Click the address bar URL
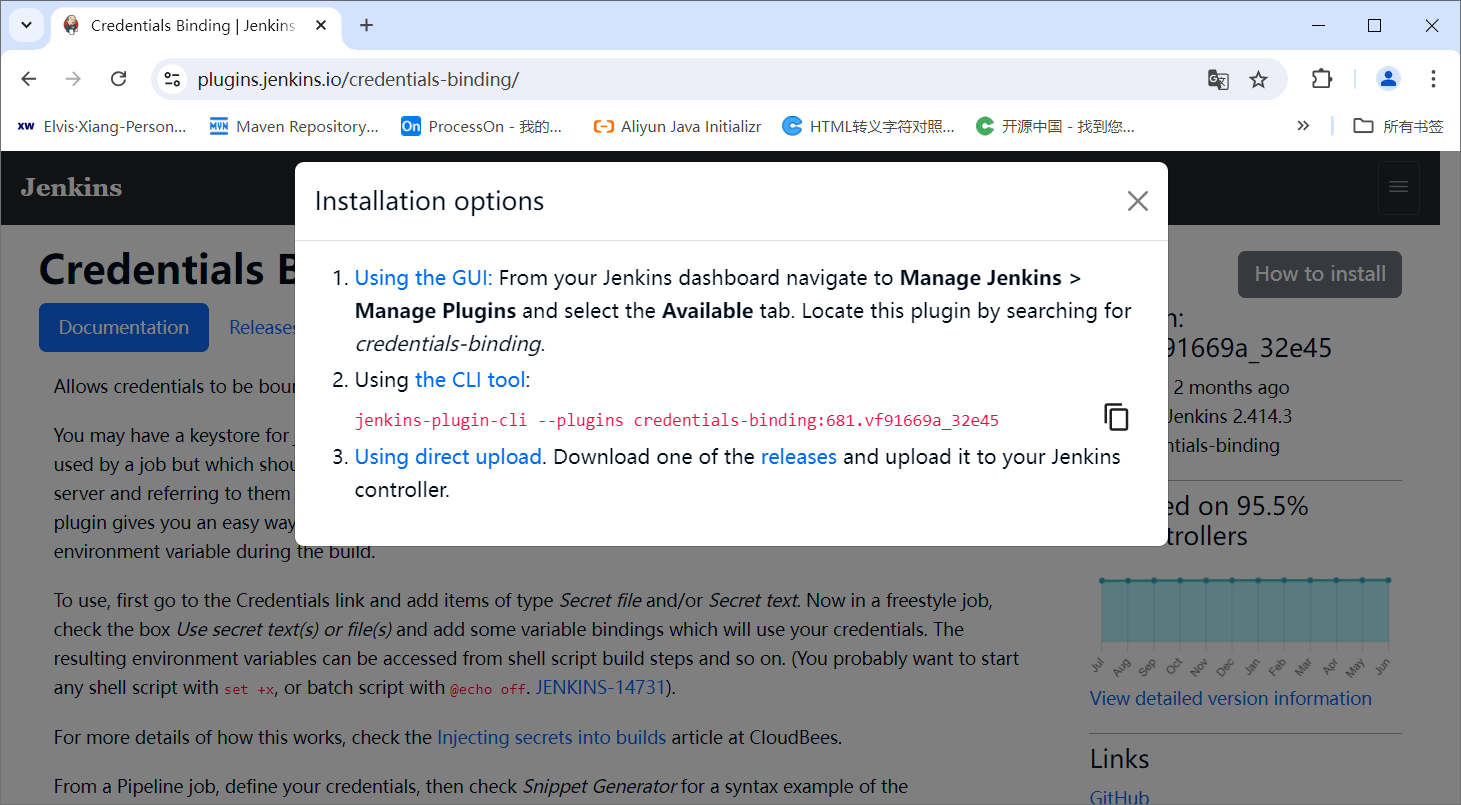The width and height of the screenshot is (1461, 805). [358, 79]
